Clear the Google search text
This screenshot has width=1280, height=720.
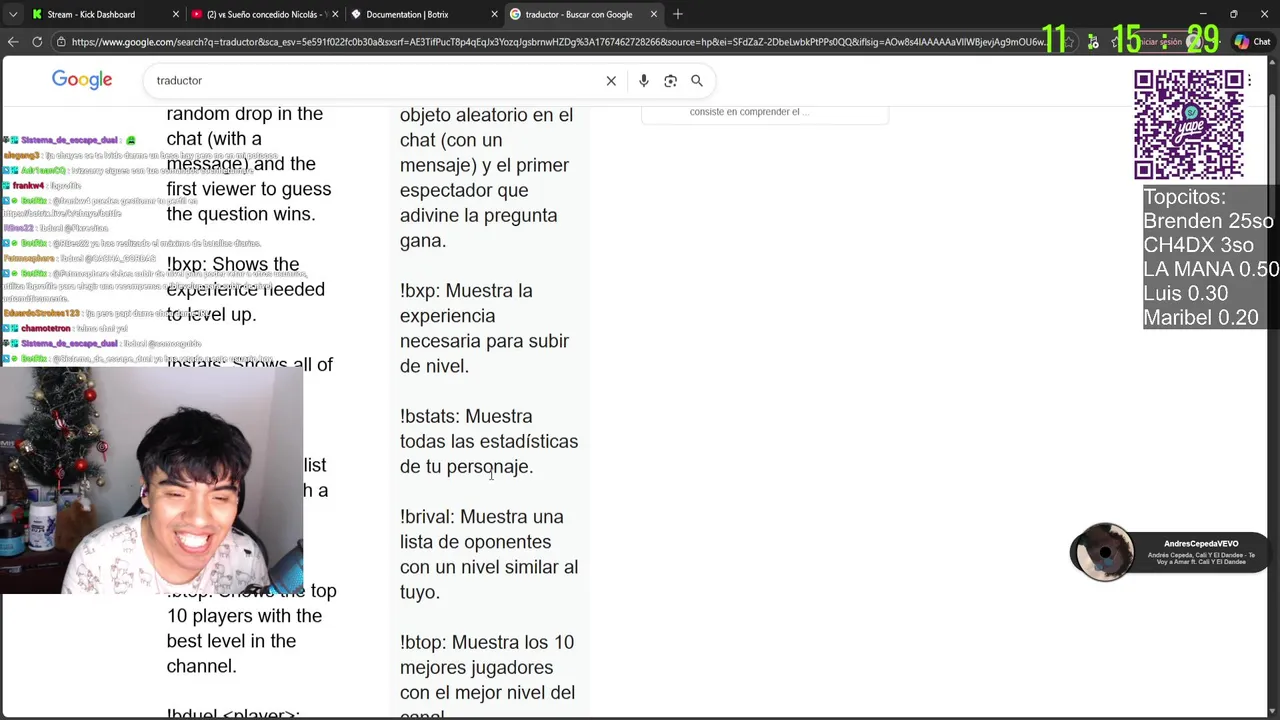click(x=611, y=81)
